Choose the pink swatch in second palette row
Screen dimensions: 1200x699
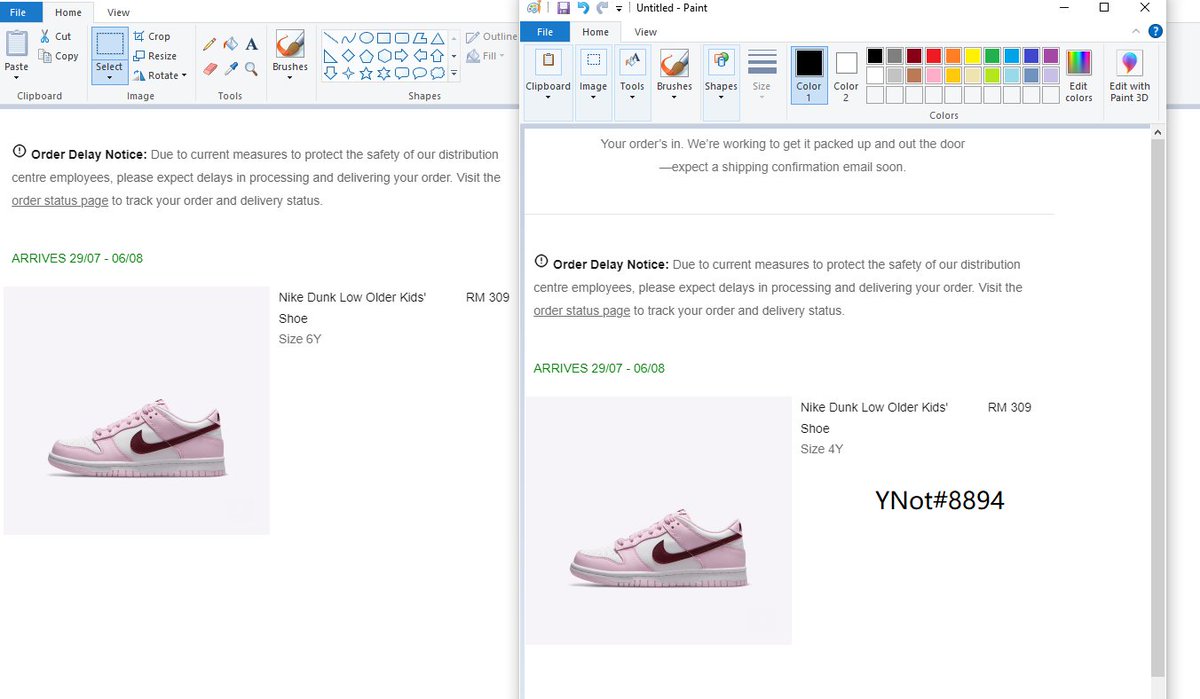[934, 75]
